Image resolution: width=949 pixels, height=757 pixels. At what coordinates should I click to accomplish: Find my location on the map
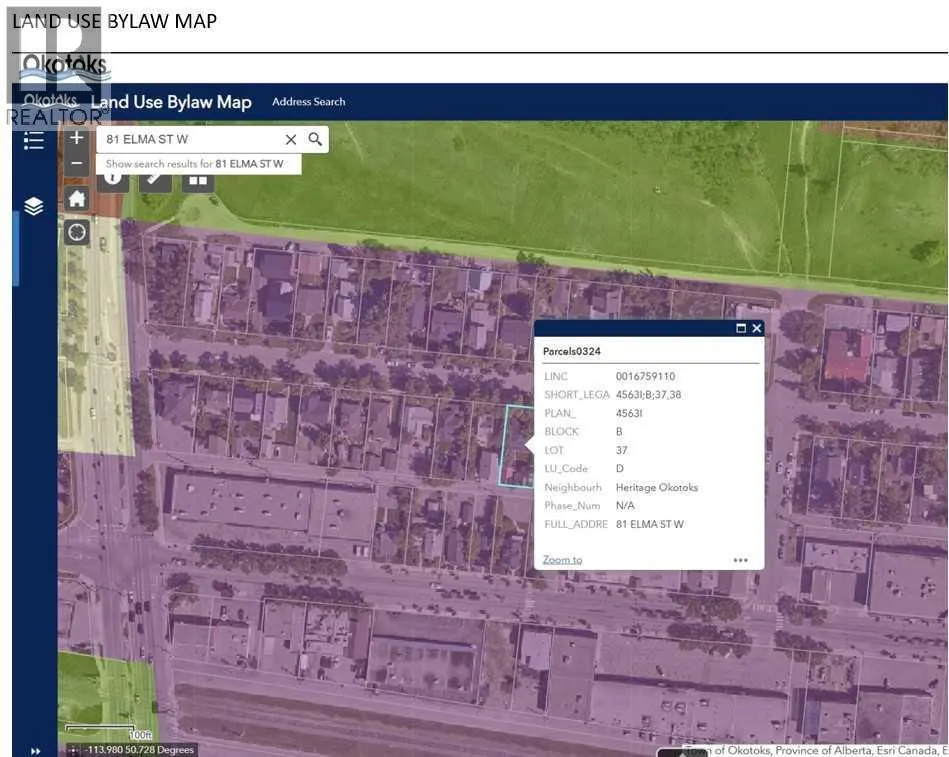coord(77,233)
